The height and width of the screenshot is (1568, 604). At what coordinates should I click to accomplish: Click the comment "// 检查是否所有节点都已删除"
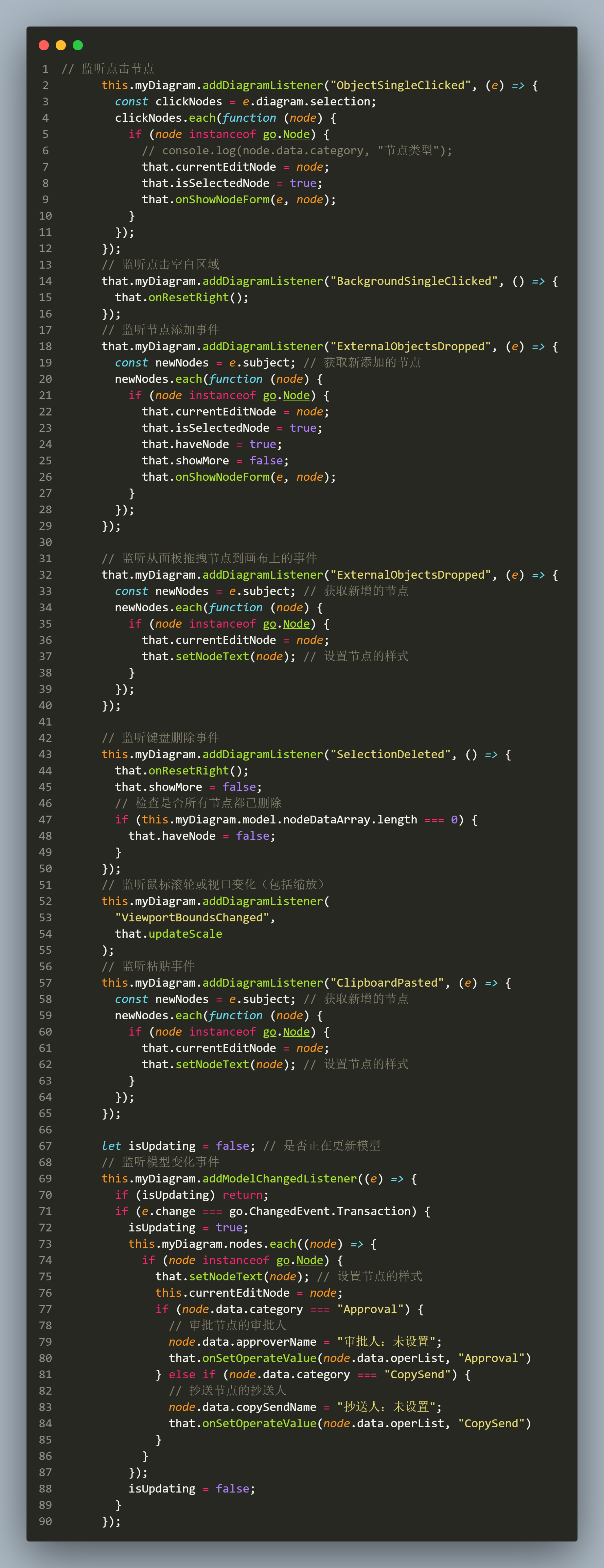(x=198, y=803)
